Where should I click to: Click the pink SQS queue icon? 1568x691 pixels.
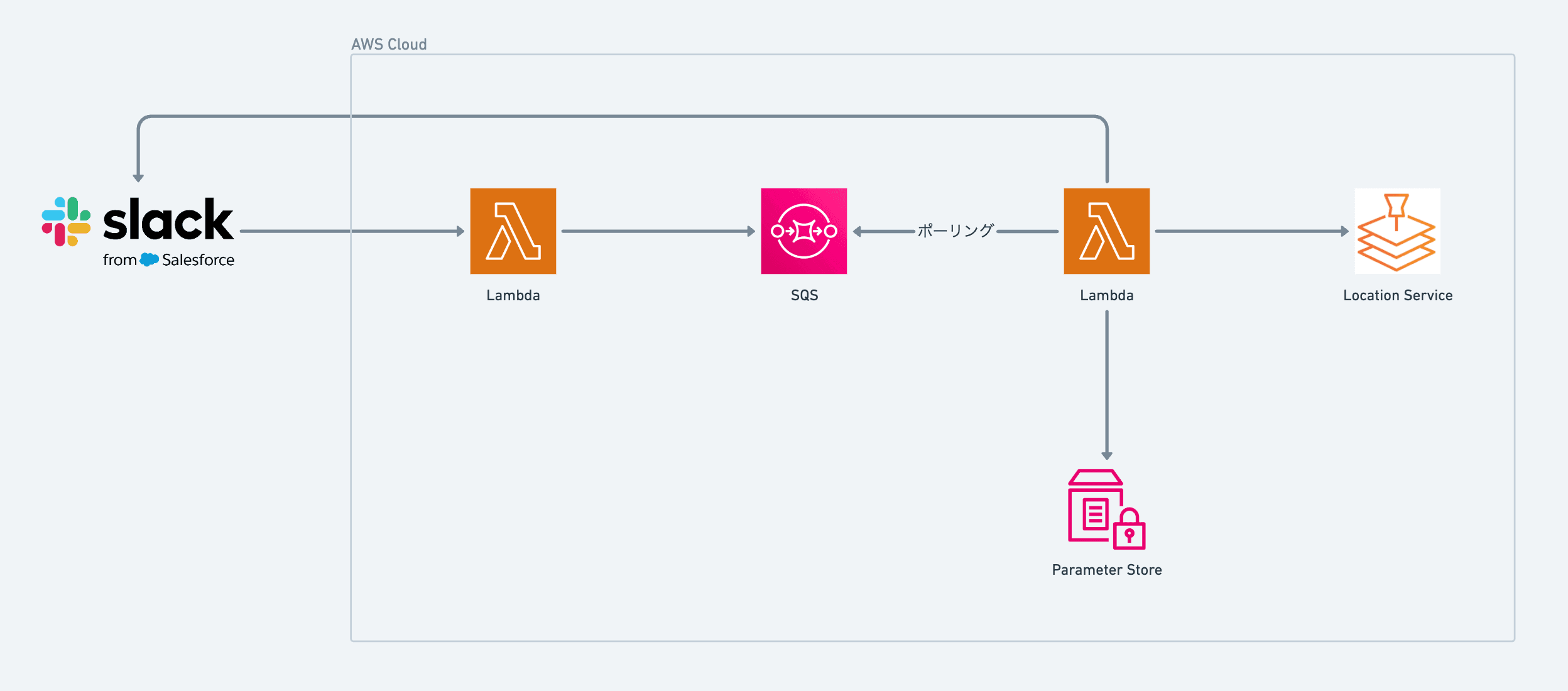tap(804, 231)
